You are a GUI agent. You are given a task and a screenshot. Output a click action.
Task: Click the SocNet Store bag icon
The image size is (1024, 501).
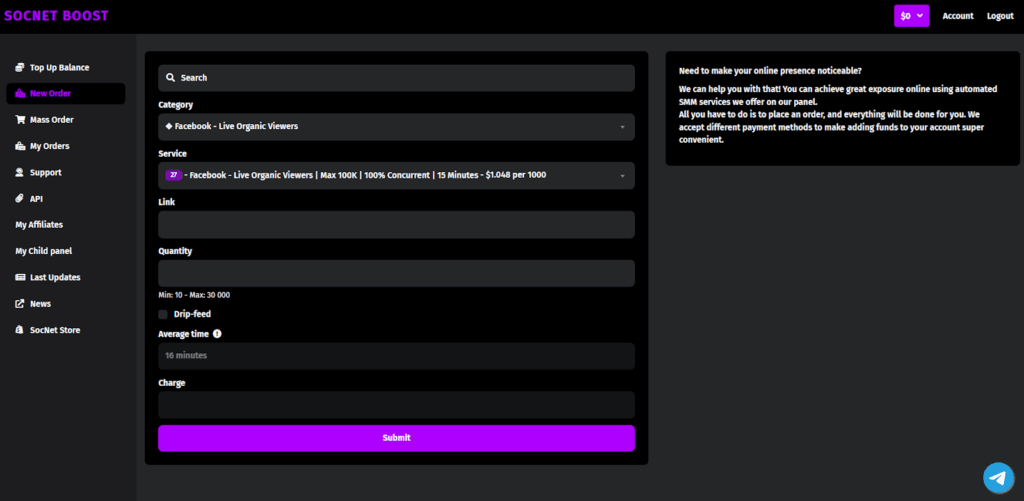[20, 330]
